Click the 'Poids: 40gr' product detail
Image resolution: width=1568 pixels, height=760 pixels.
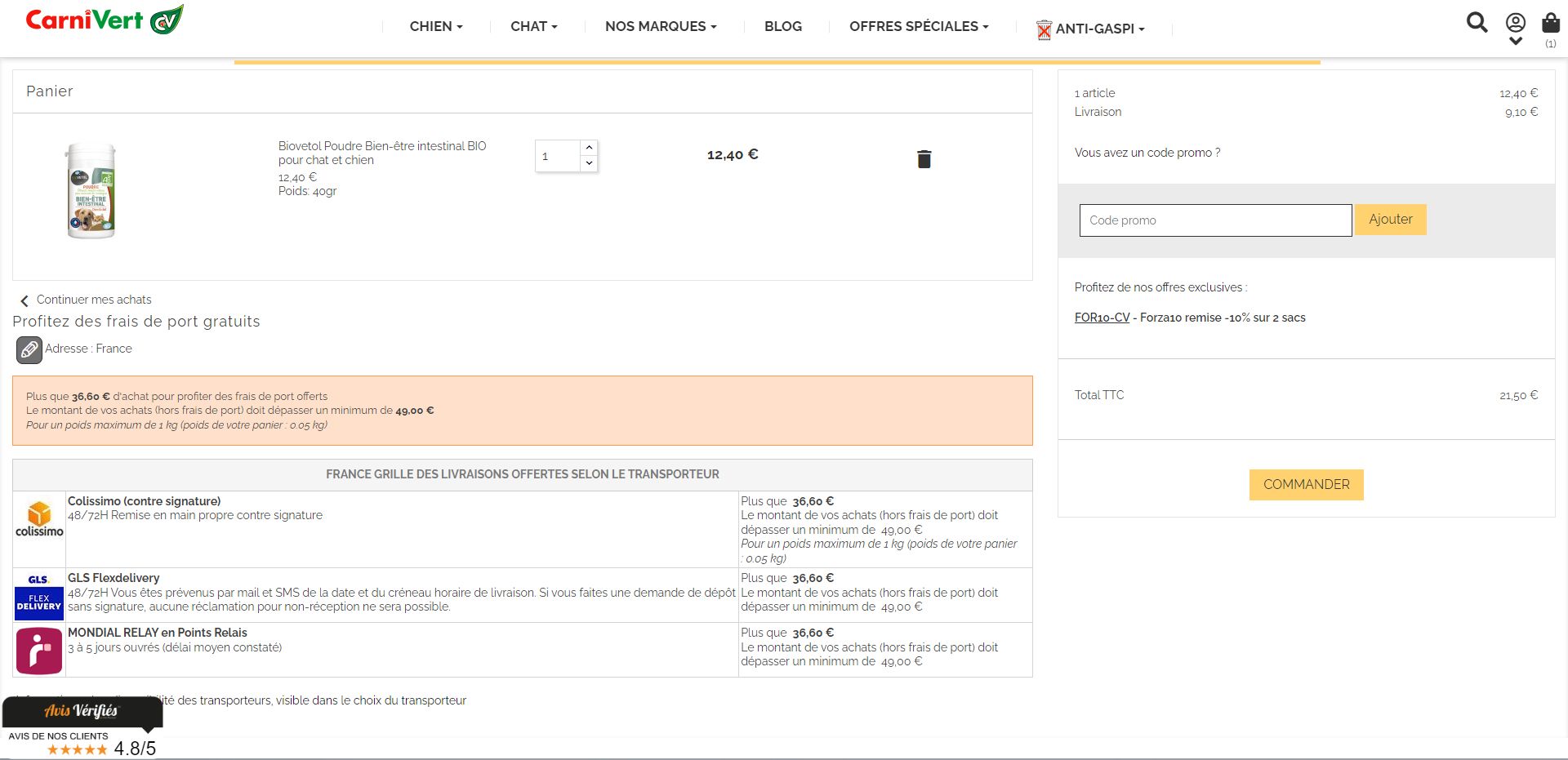pos(308,191)
